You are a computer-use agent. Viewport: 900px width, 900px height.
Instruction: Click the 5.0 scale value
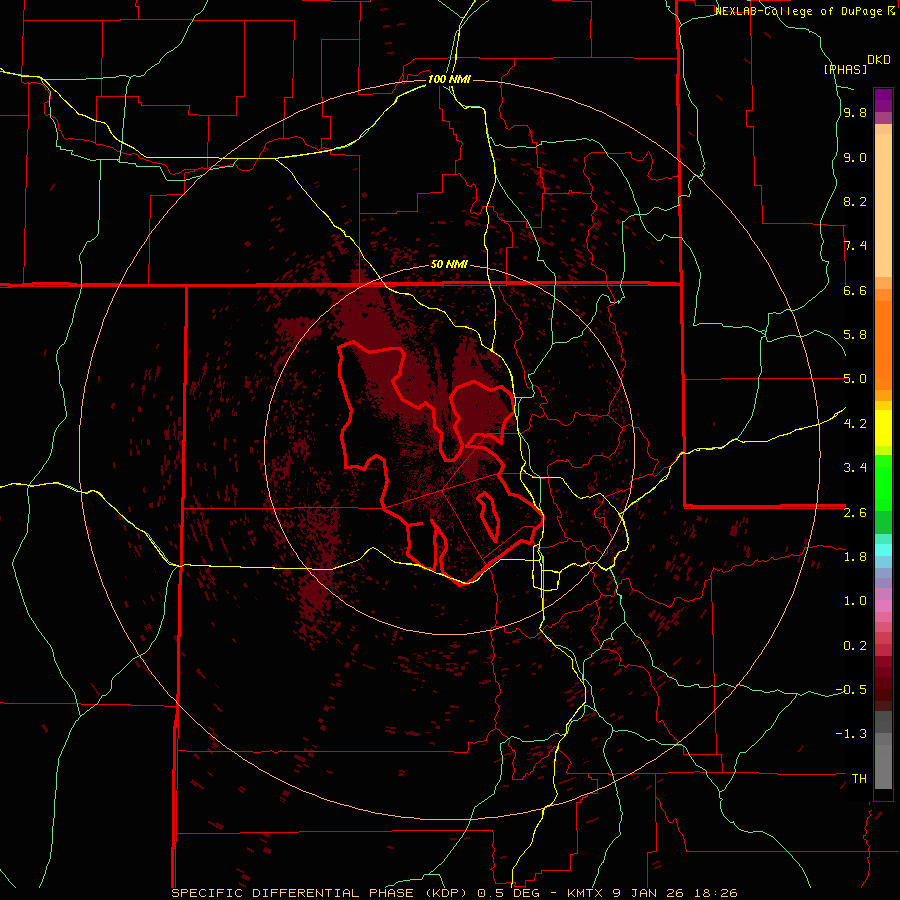[855, 379]
